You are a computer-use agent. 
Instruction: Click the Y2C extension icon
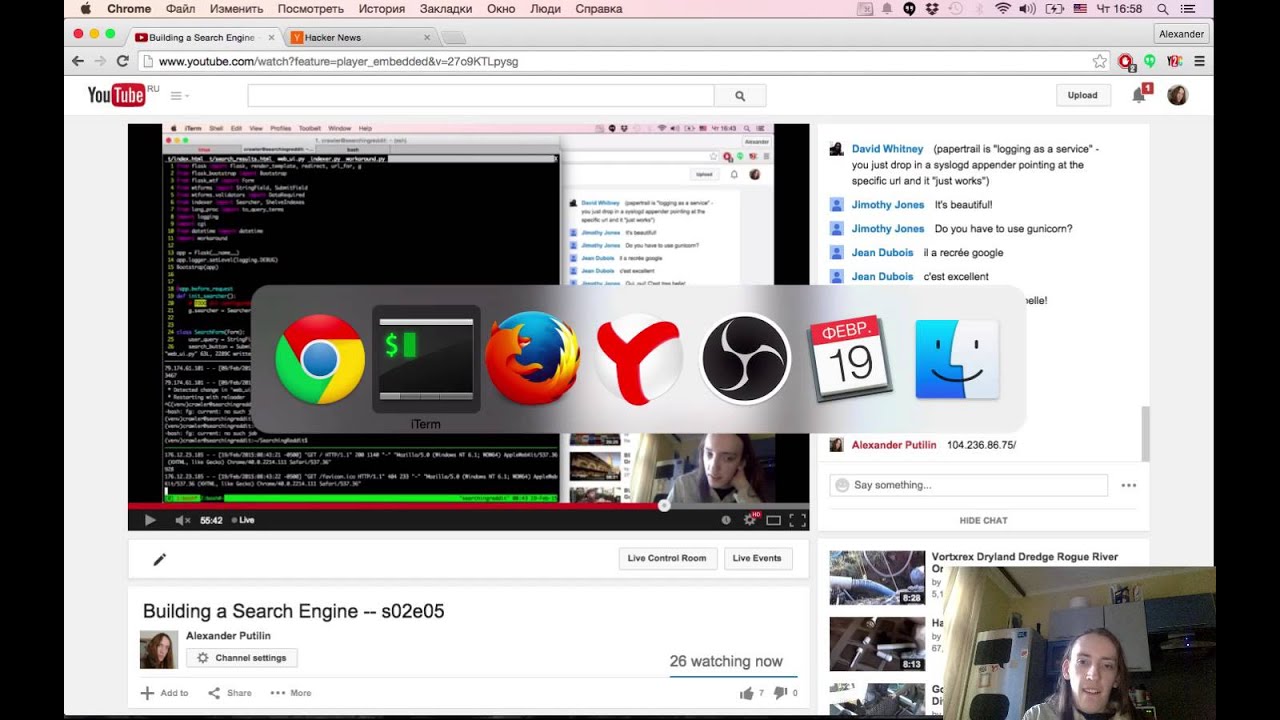pos(1174,61)
